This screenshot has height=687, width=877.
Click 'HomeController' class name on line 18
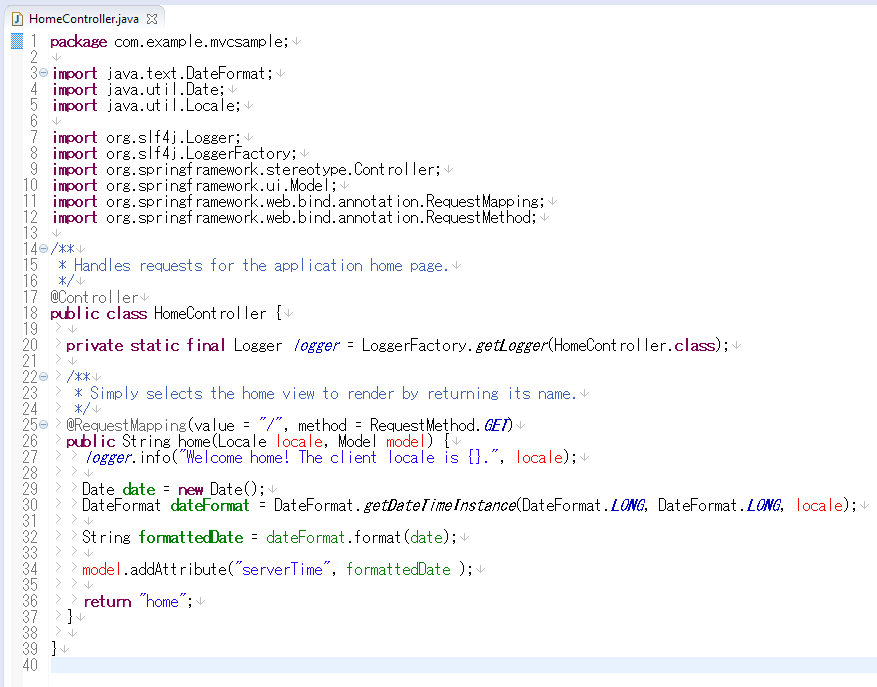210,313
